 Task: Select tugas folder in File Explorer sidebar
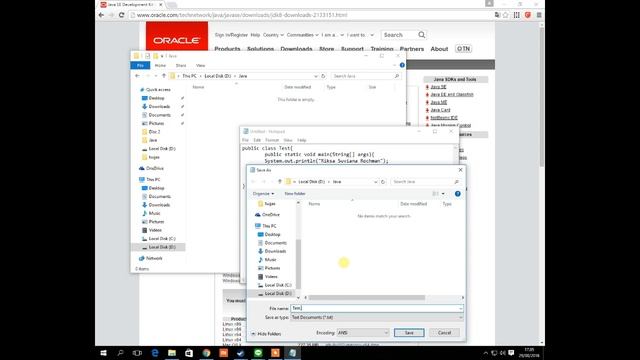tap(151, 157)
